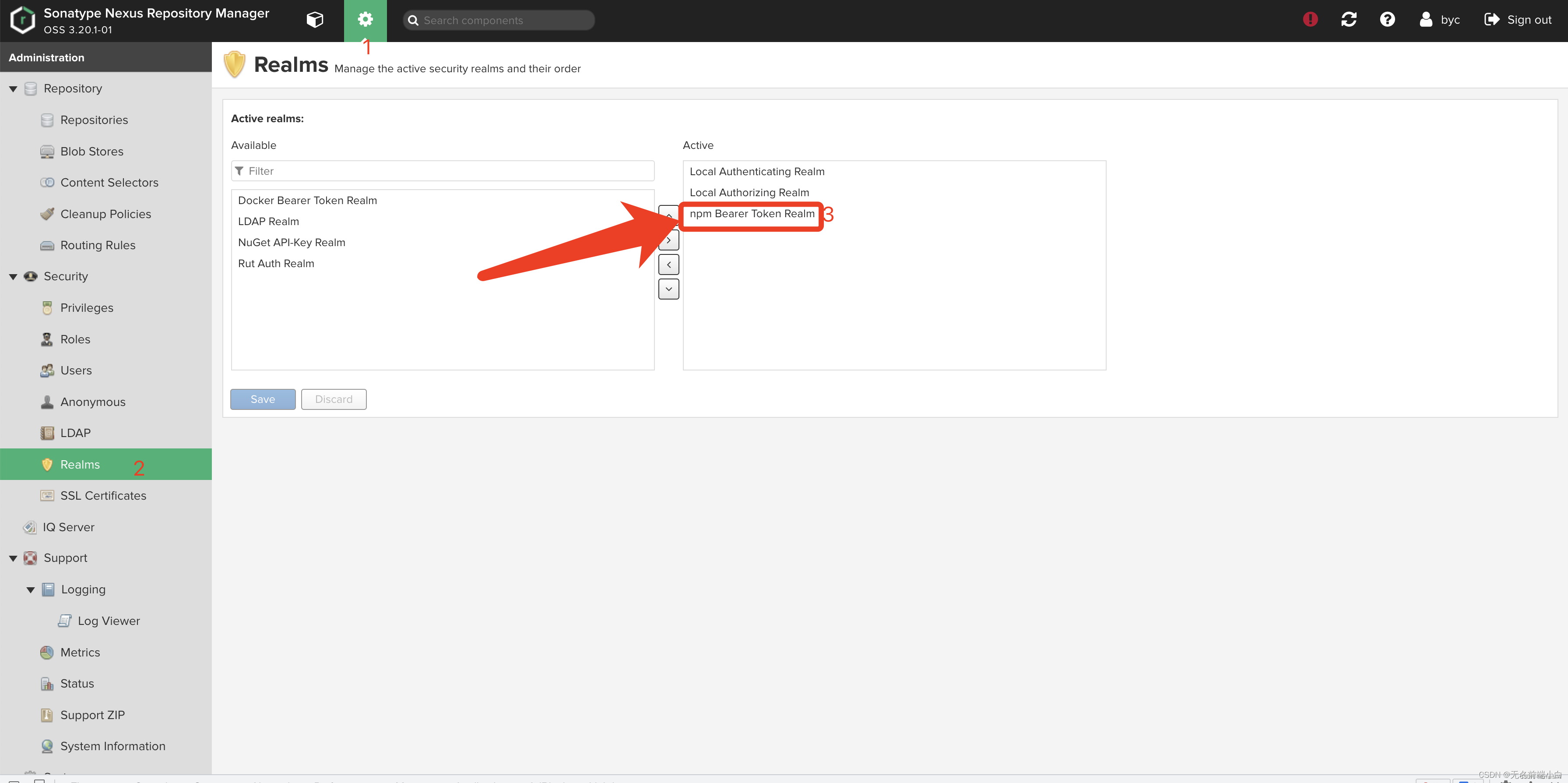Click the Administration gear icon
Image resolution: width=1568 pixels, height=783 pixels.
[x=365, y=19]
